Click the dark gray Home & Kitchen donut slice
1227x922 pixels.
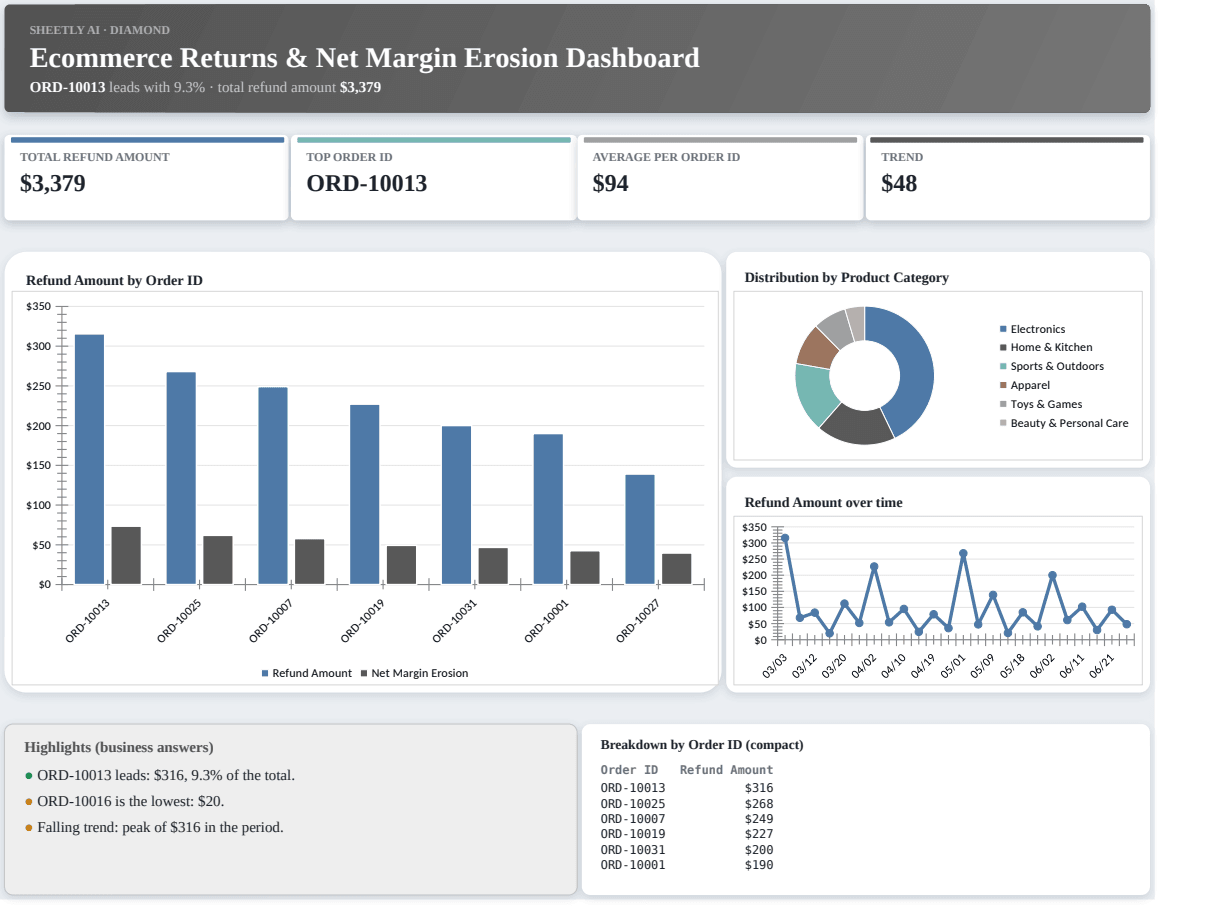pyautogui.click(x=858, y=424)
